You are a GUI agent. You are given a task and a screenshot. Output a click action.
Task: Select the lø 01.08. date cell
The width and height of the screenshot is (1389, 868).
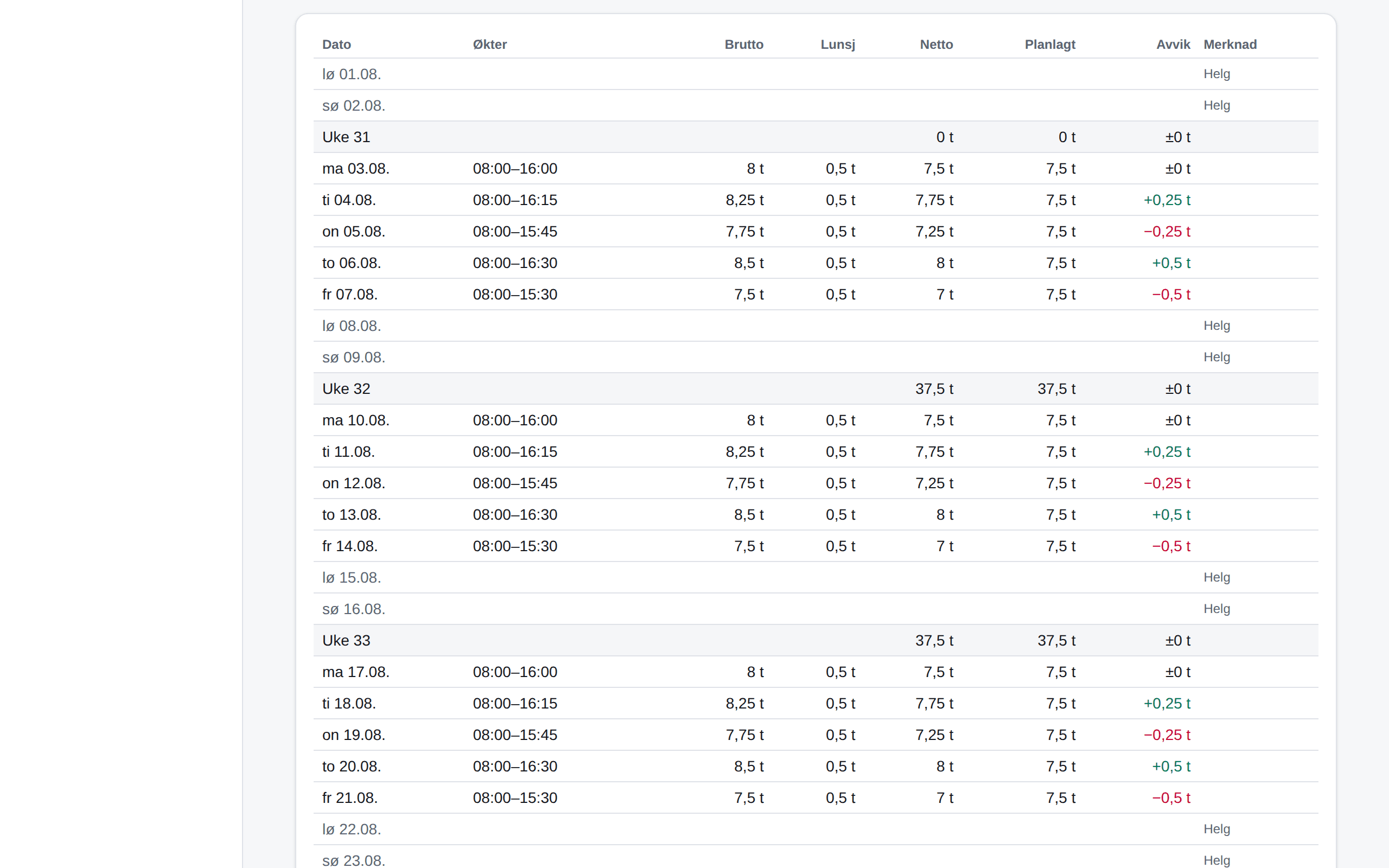(351, 74)
